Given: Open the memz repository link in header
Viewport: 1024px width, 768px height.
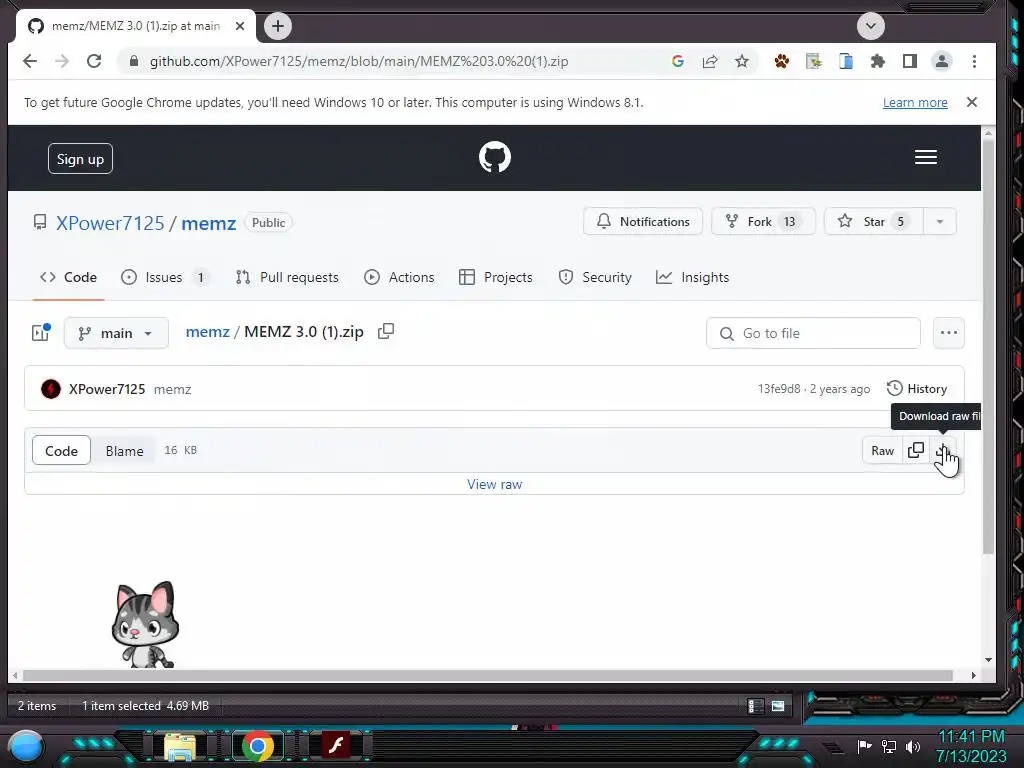Looking at the screenshot, I should 208,223.
